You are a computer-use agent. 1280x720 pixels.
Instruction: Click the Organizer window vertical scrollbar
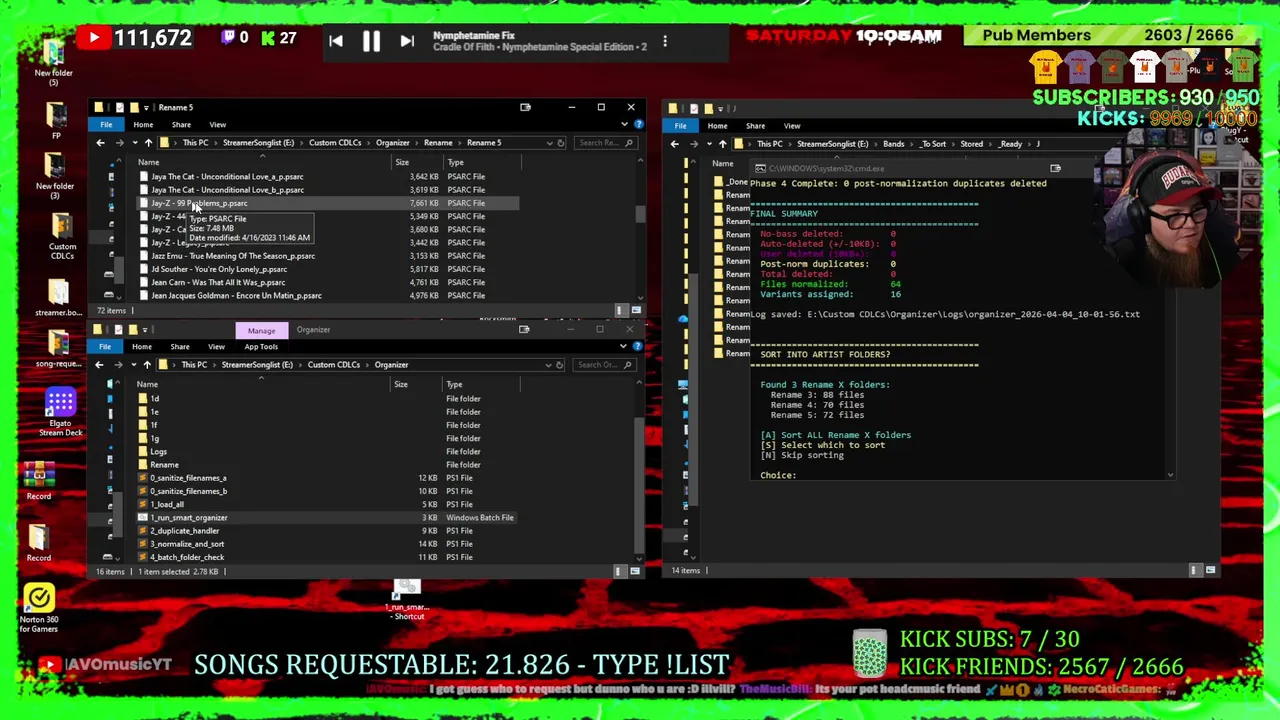click(638, 485)
